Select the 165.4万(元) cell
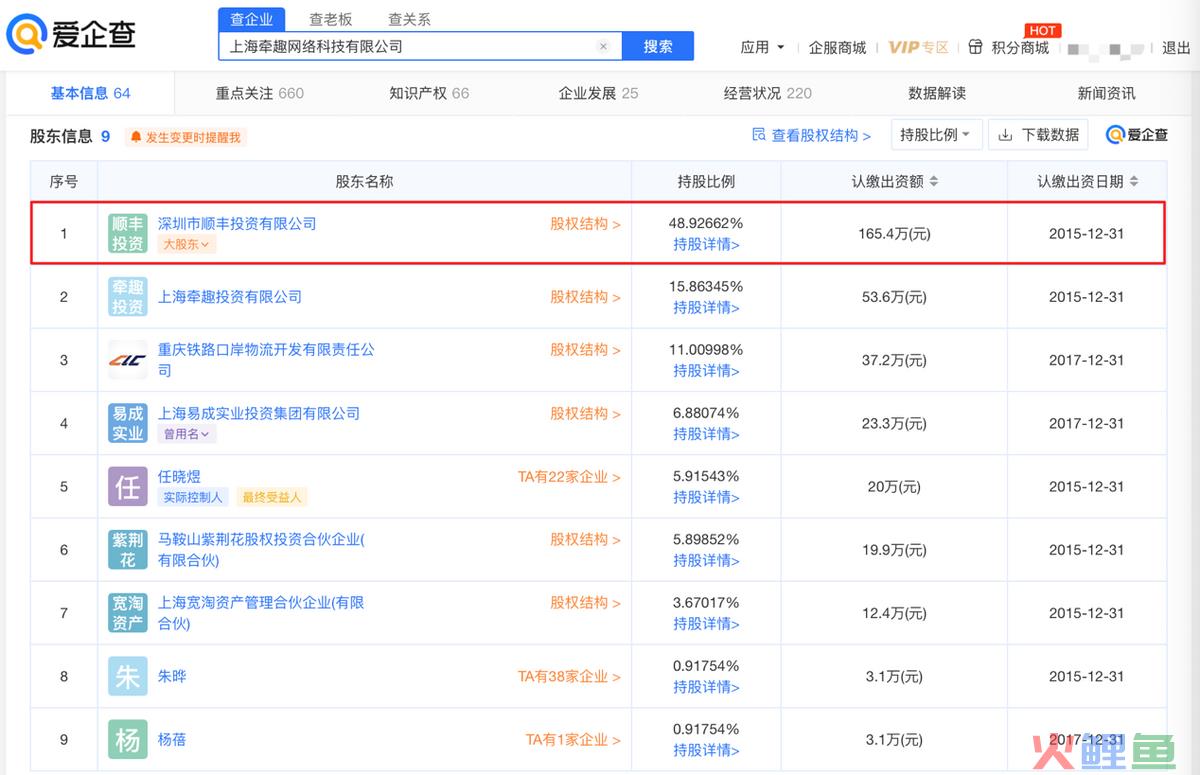 tap(894, 234)
